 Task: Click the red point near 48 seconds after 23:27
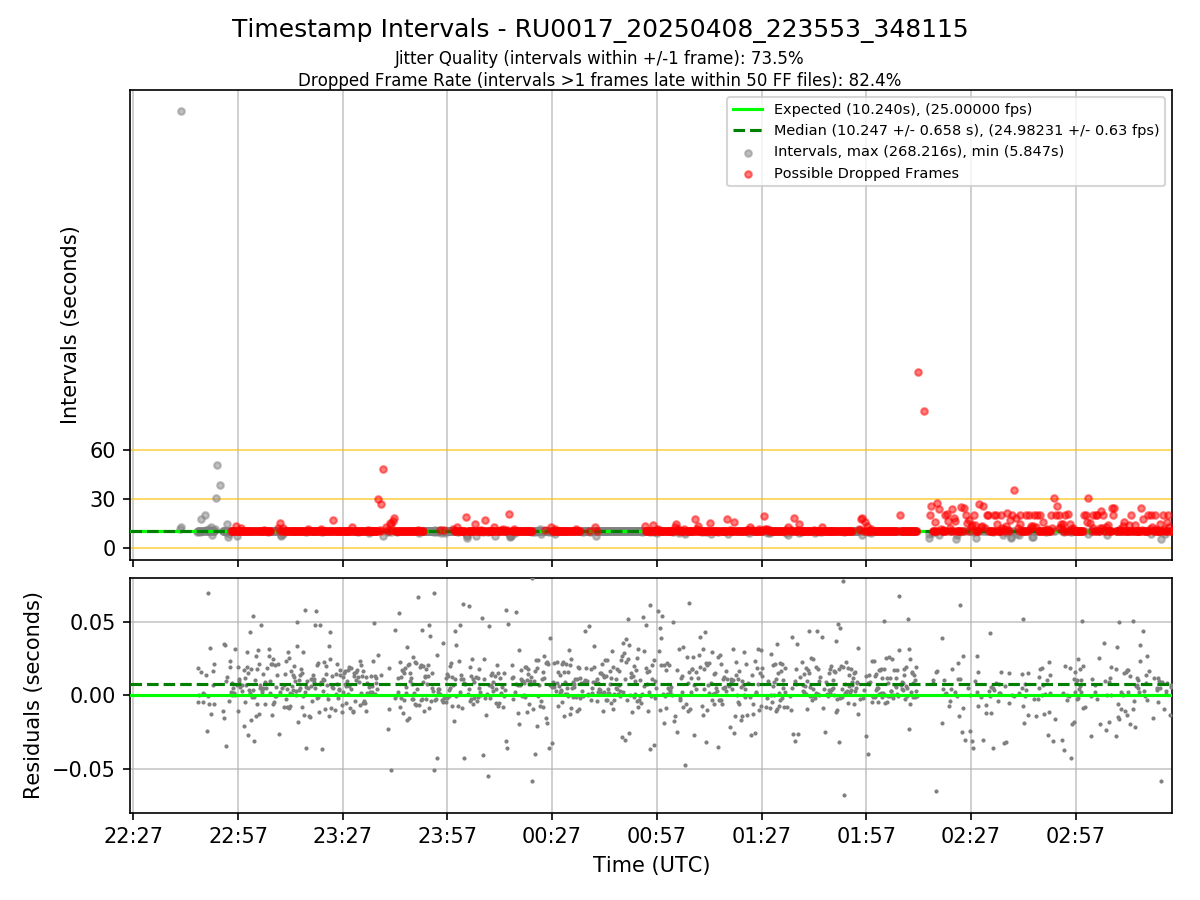click(383, 469)
